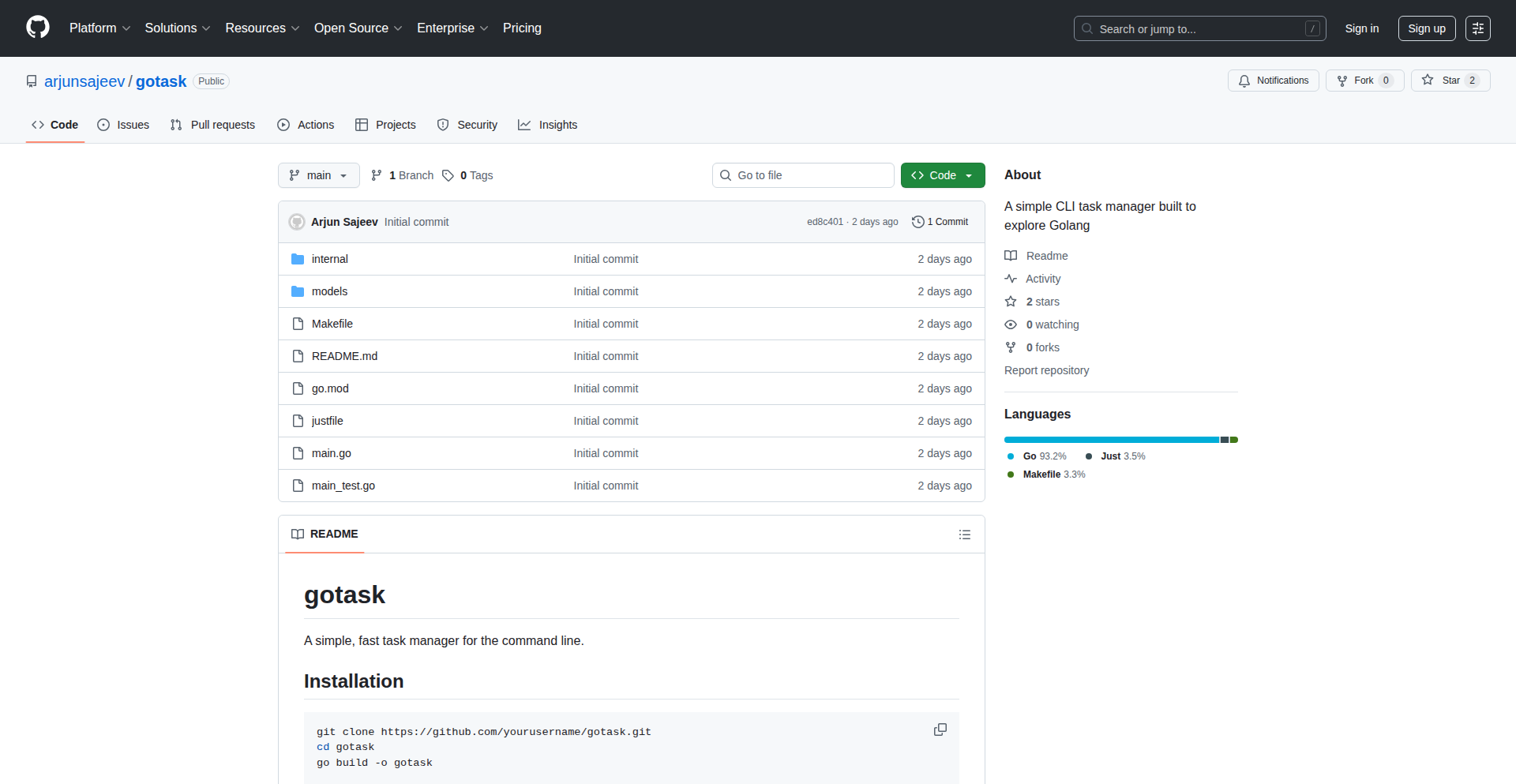The width and height of the screenshot is (1516, 784).
Task: Open the internal folder
Action: (329, 259)
